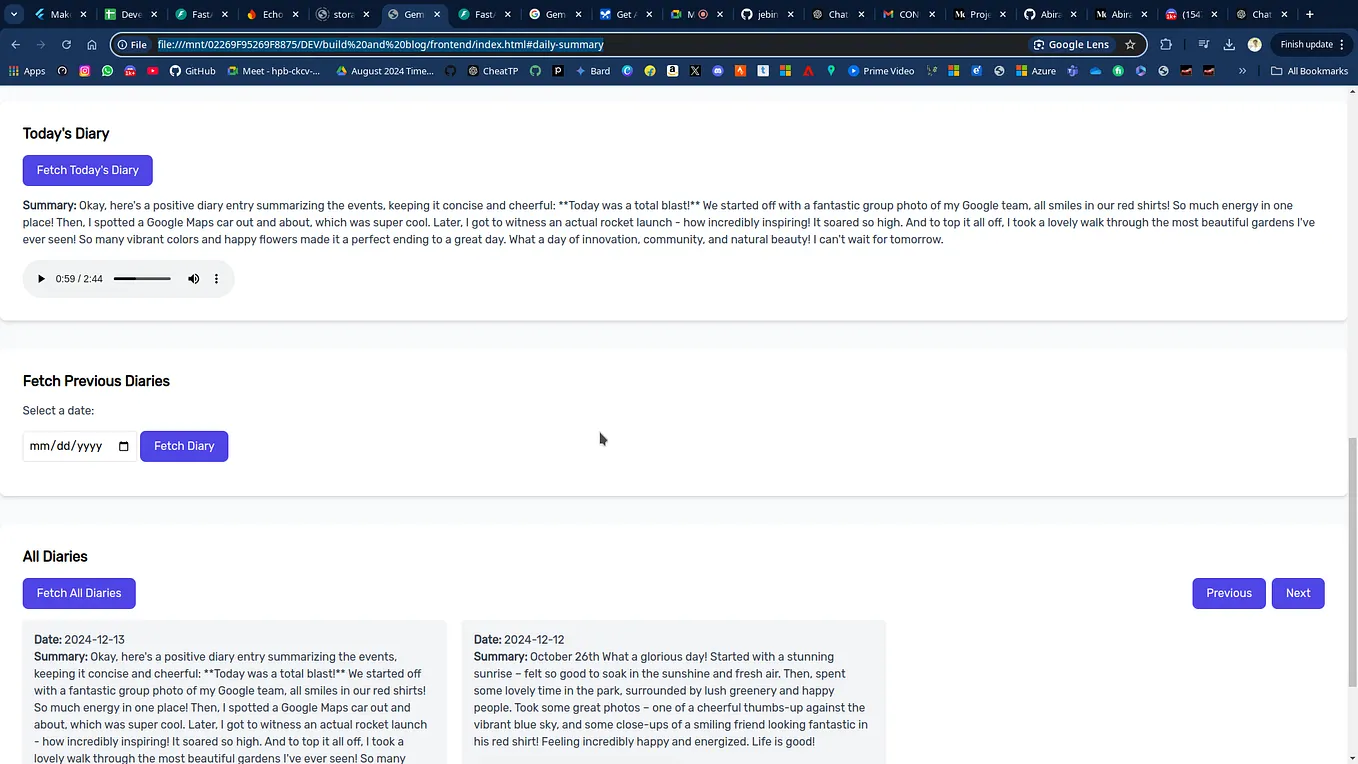Viewport: 1358px width, 764px height.
Task: Open GitHub bookmark
Action: [192, 71]
